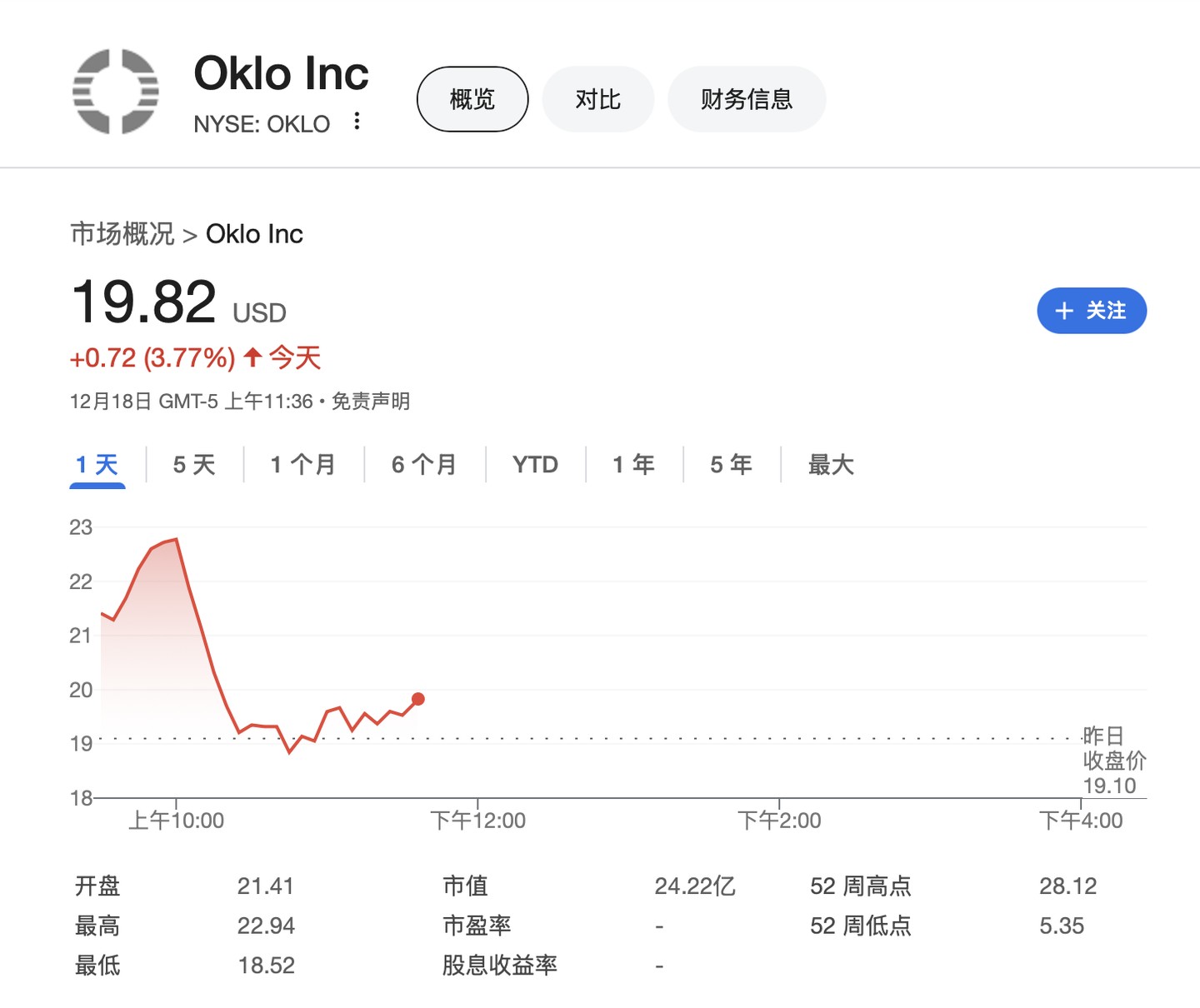
Task: Select the 概览 overview tab
Action: click(x=472, y=99)
